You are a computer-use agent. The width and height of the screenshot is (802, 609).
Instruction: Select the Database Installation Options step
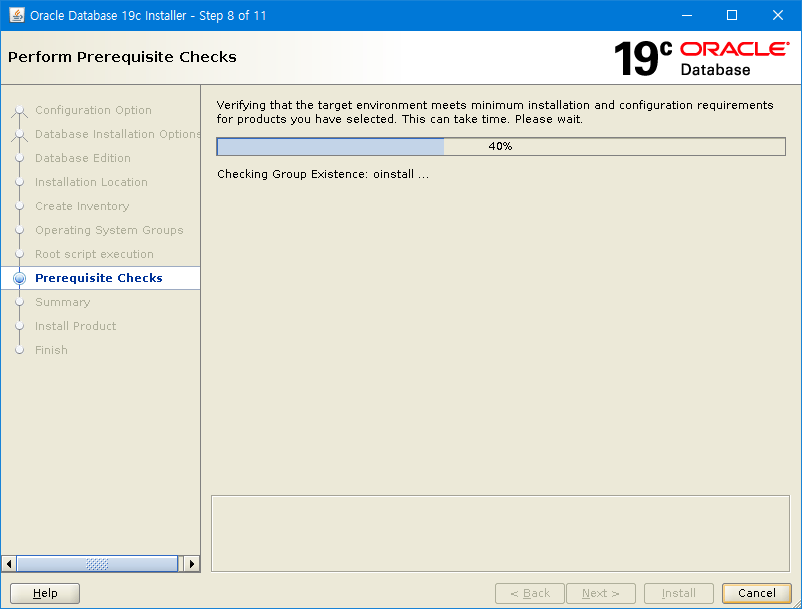[x=117, y=134]
